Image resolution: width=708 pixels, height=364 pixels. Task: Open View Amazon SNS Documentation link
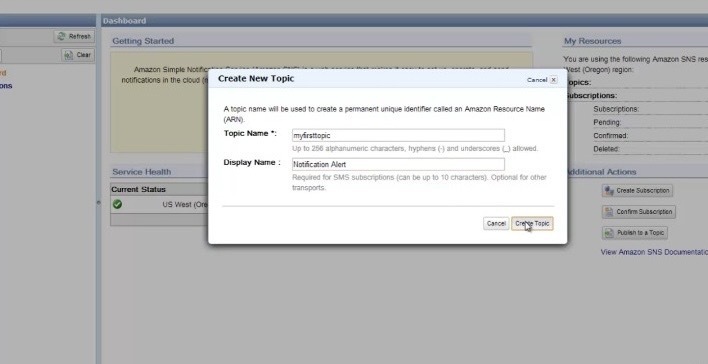654,252
